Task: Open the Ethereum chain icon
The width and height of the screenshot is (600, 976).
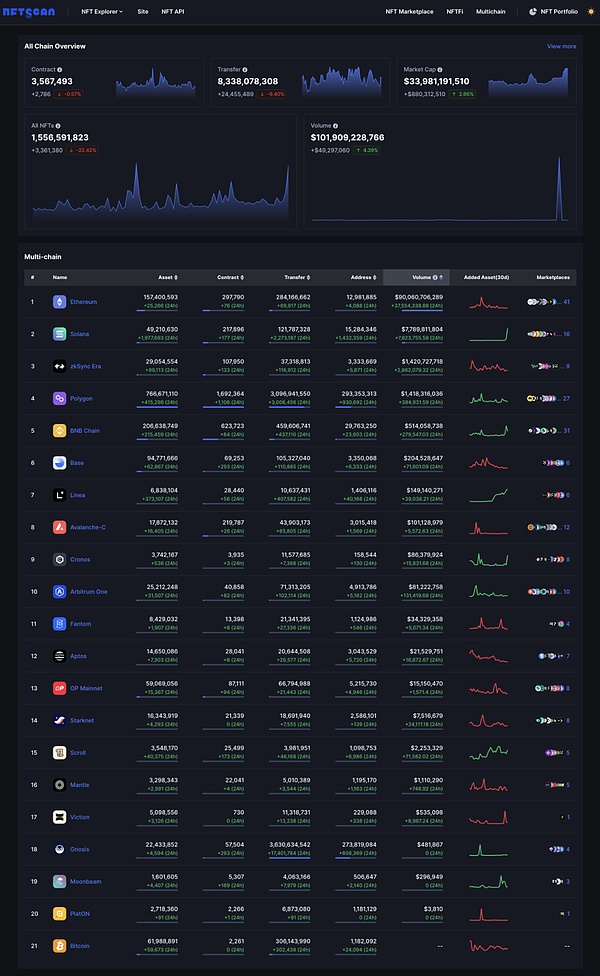Action: coord(60,301)
